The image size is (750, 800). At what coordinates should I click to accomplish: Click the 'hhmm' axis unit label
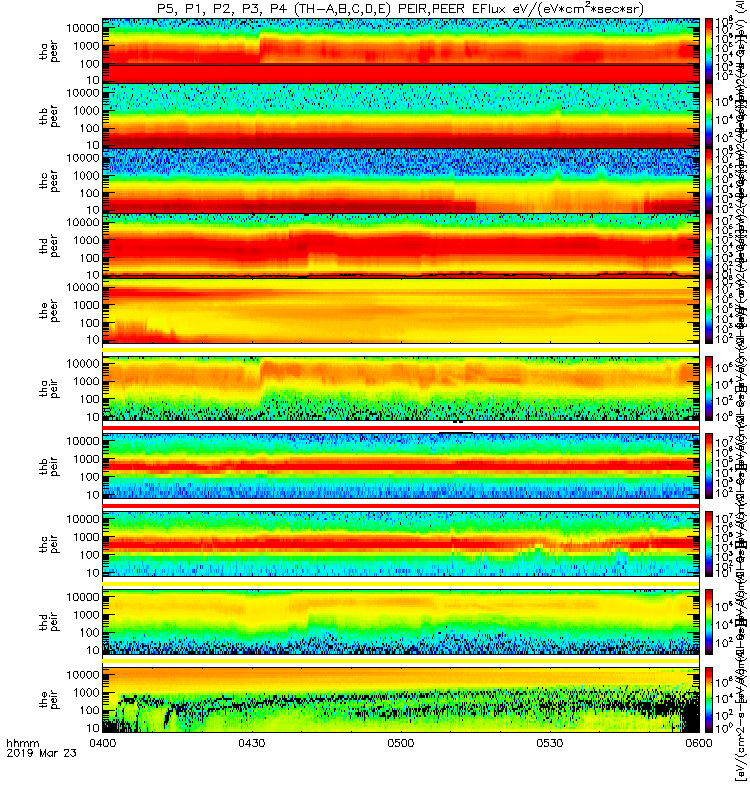click(x=23, y=743)
